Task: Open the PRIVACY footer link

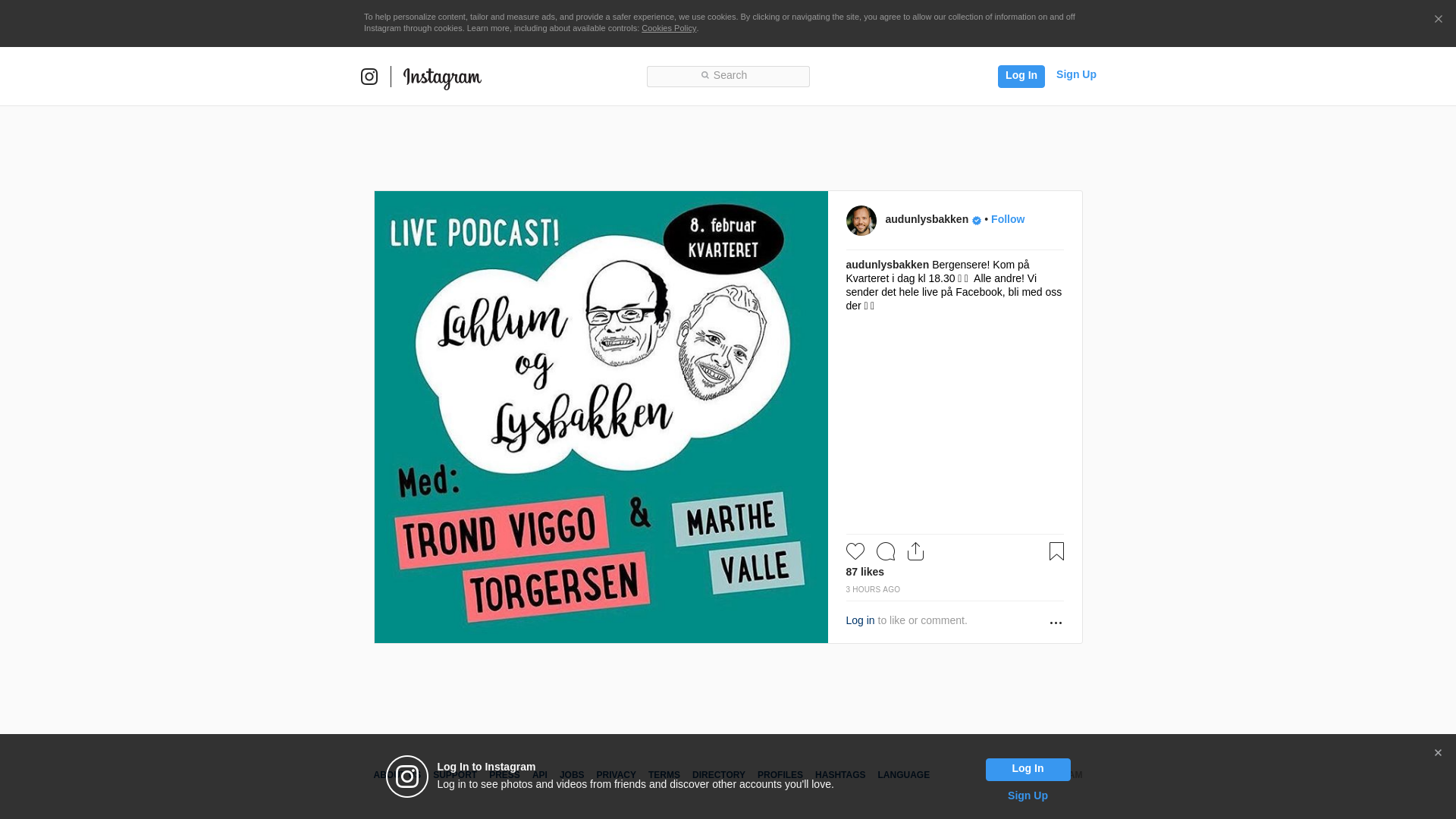Action: 616,775
